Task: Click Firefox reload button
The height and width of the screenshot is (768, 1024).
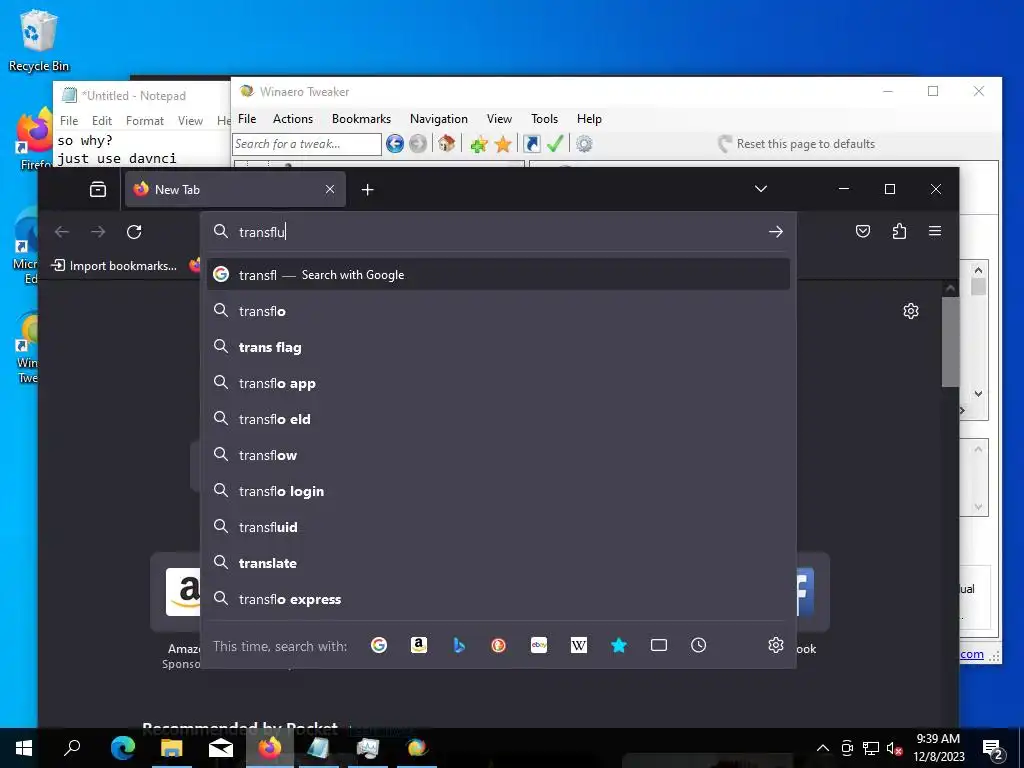Action: 134,232
